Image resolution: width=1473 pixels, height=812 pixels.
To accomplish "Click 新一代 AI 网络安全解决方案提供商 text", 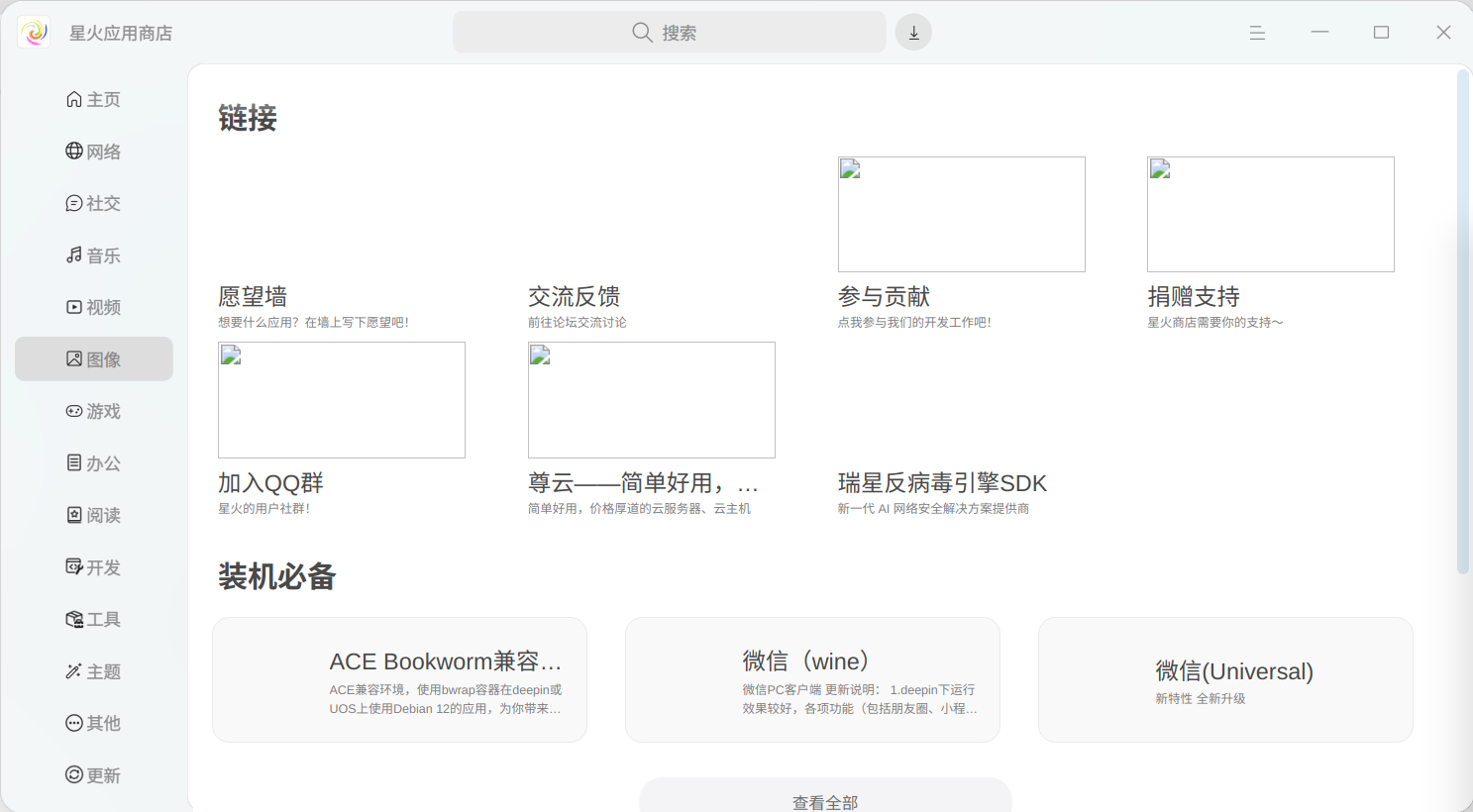I will [933, 509].
